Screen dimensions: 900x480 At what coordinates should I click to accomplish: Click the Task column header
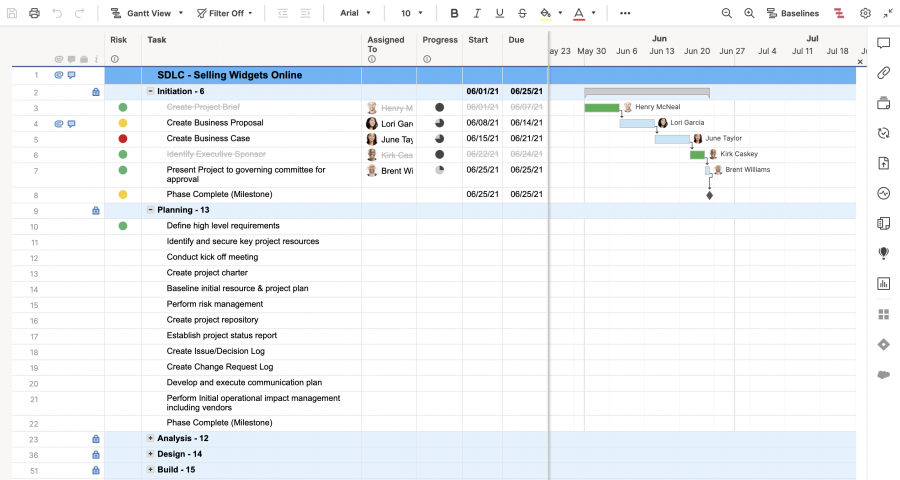pos(157,40)
